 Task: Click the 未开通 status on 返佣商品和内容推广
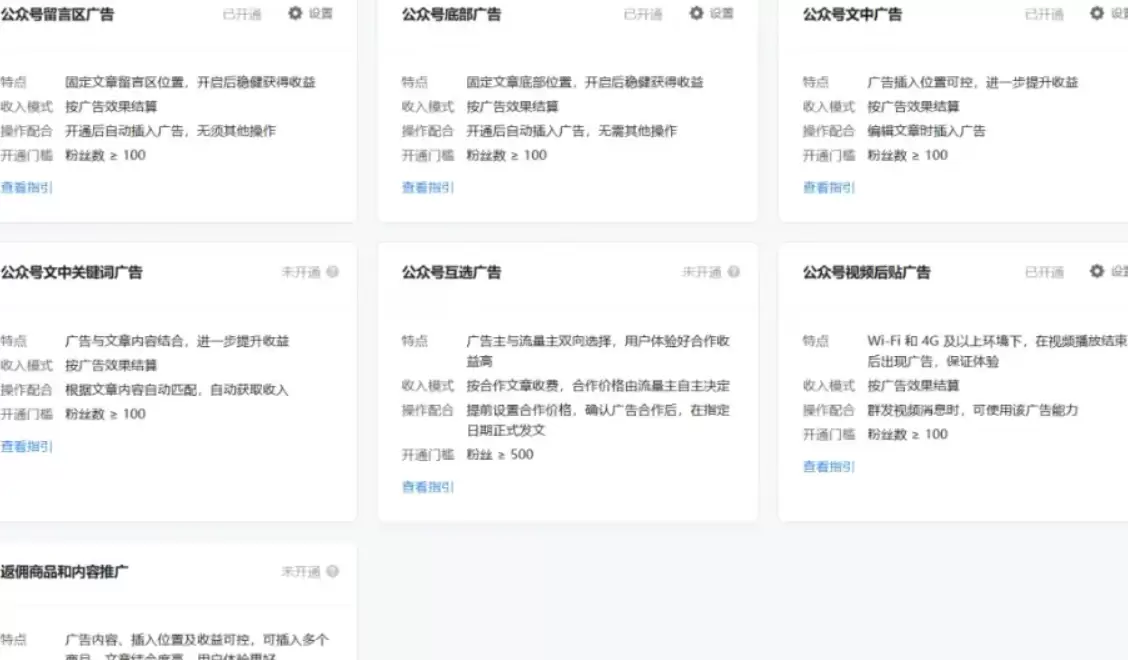[300, 571]
